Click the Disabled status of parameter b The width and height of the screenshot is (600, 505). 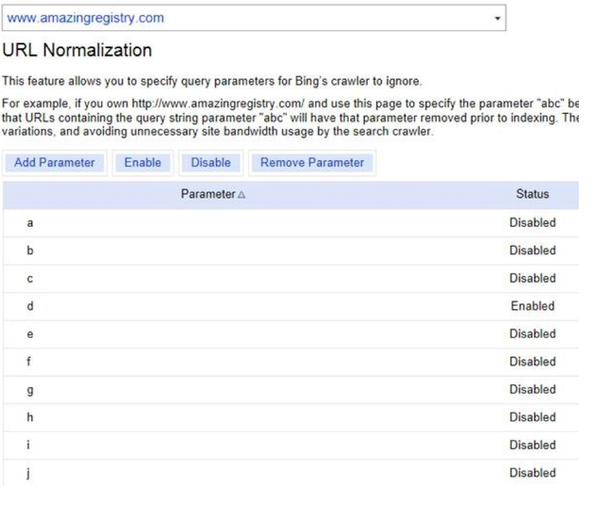533,251
